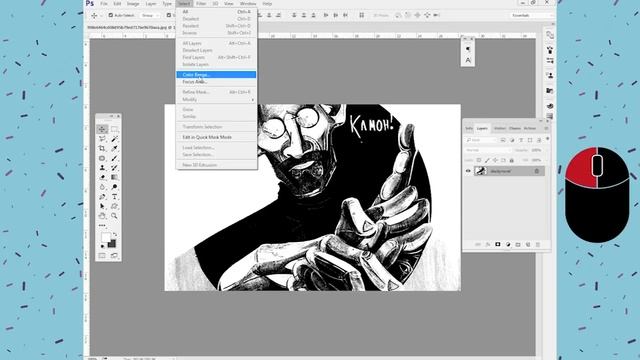
Task: Select the Crop tool
Action: click(x=102, y=148)
